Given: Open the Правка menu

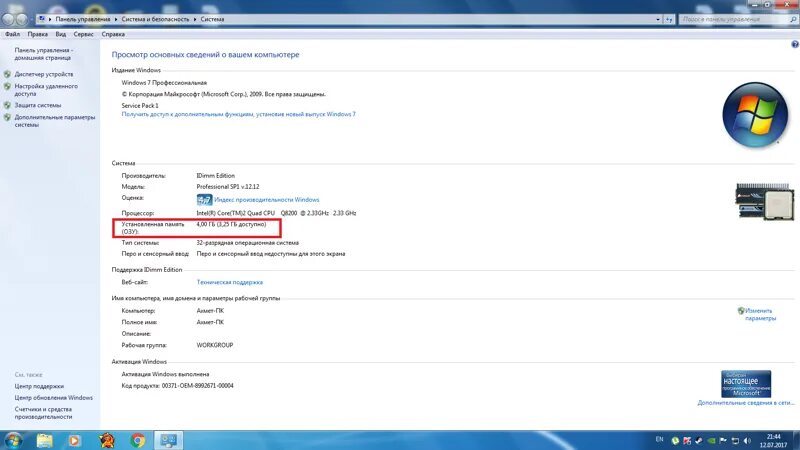Looking at the screenshot, I should 38,34.
